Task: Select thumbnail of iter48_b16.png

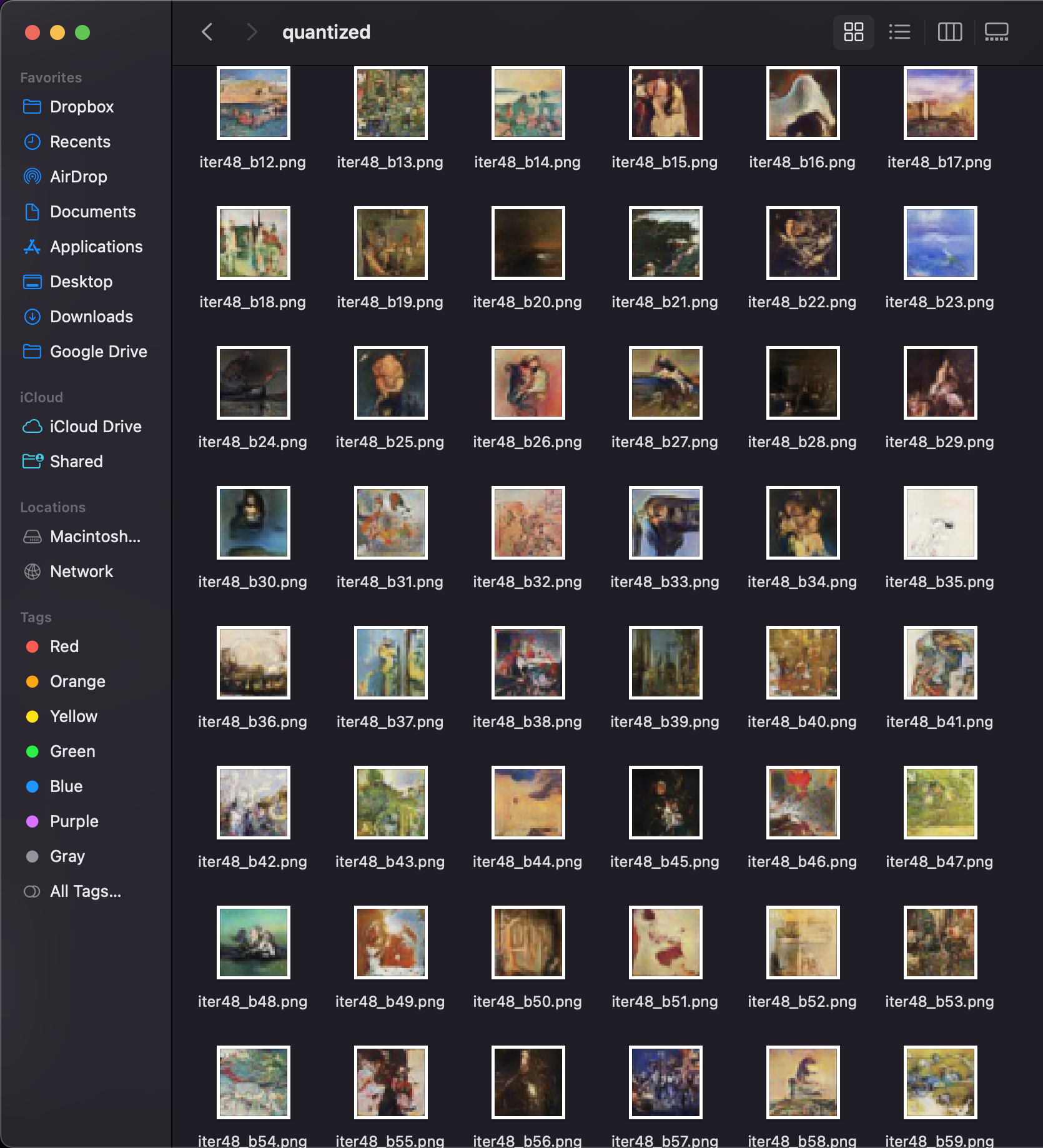Action: coord(803,103)
